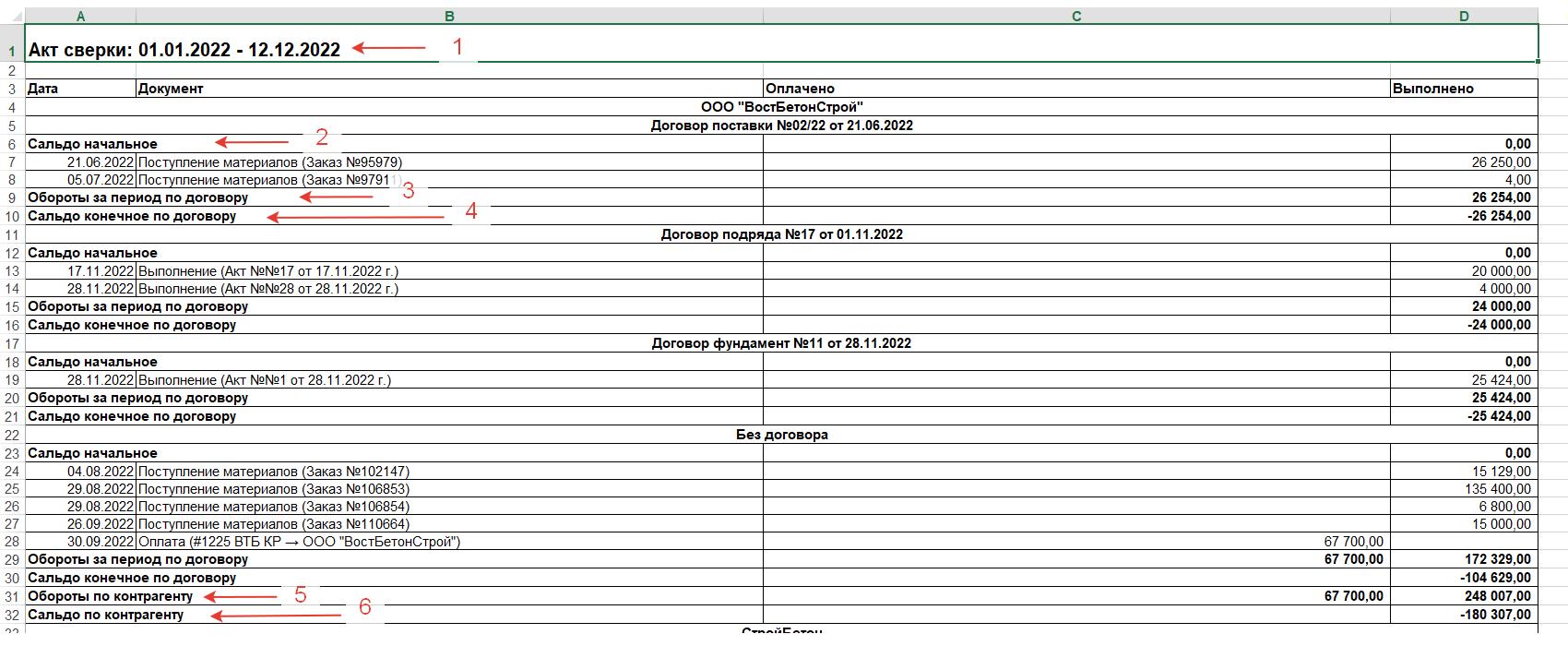Select column D header
Screen dimensions: 1568x646
(x=1464, y=17)
